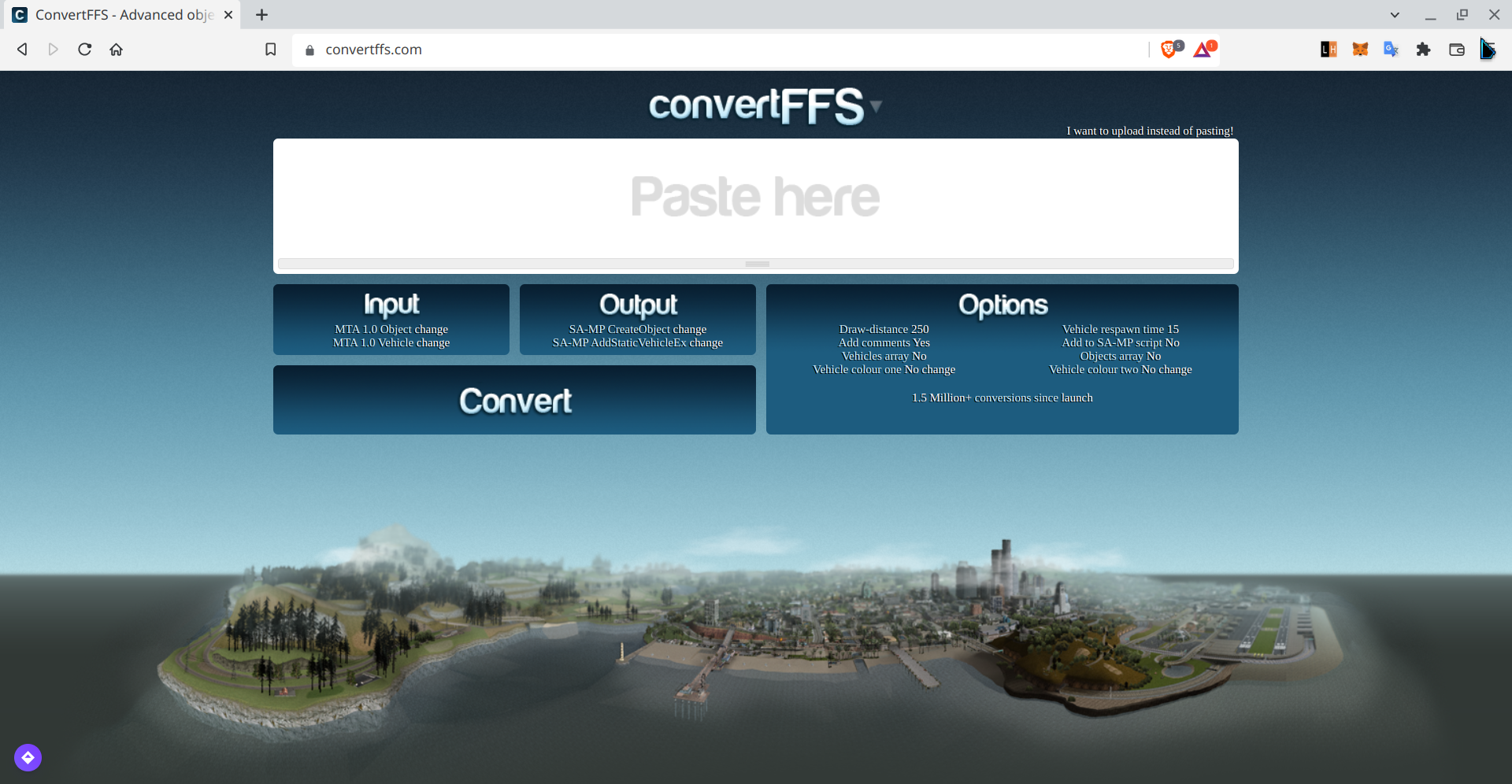
Task: Expand the convertFFS logo dropdown arrow
Action: (x=876, y=106)
